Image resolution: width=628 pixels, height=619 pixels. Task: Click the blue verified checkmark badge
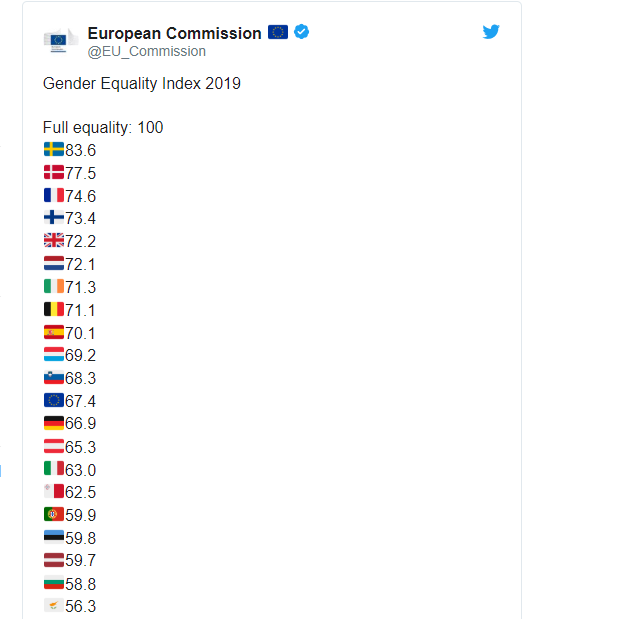pyautogui.click(x=301, y=32)
